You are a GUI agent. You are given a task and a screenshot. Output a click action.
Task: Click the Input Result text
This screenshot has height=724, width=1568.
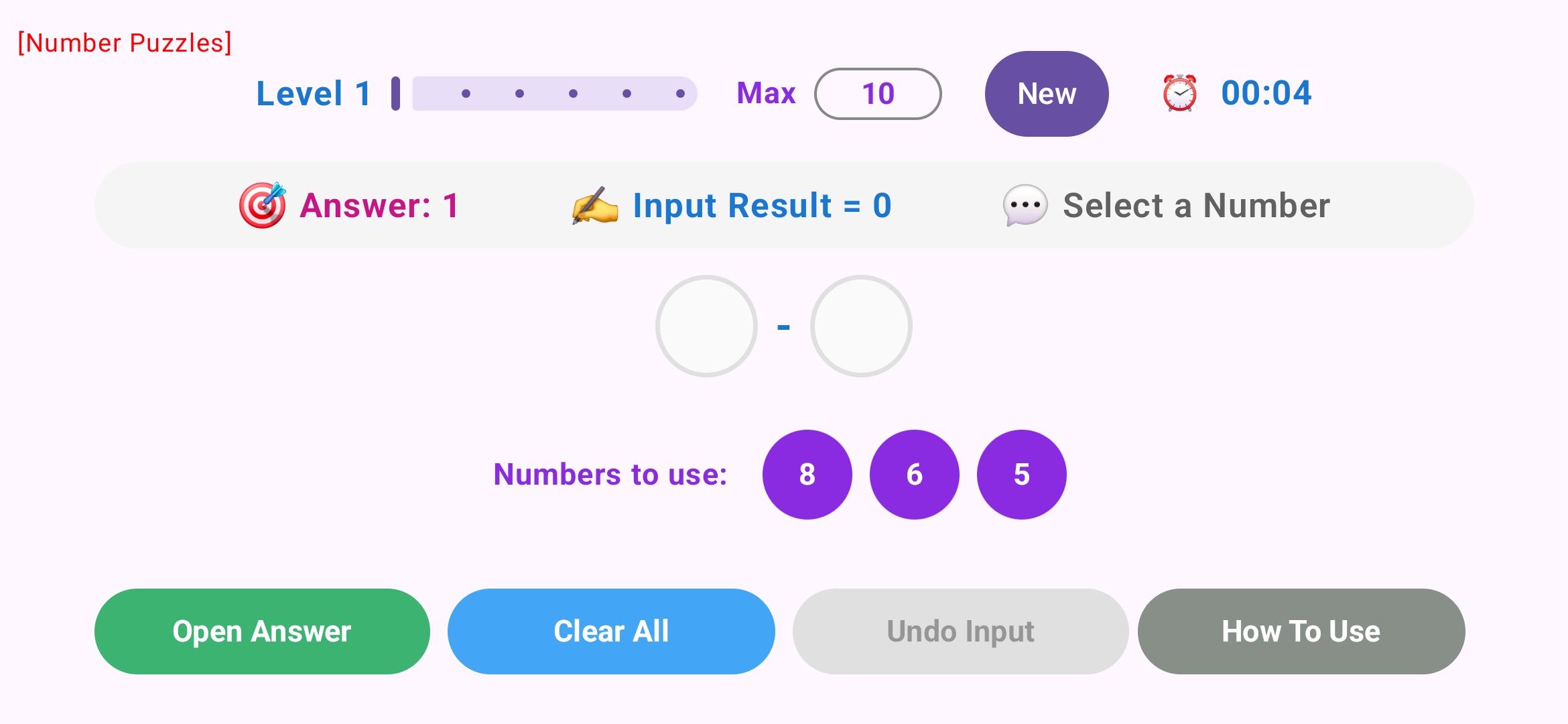(762, 205)
